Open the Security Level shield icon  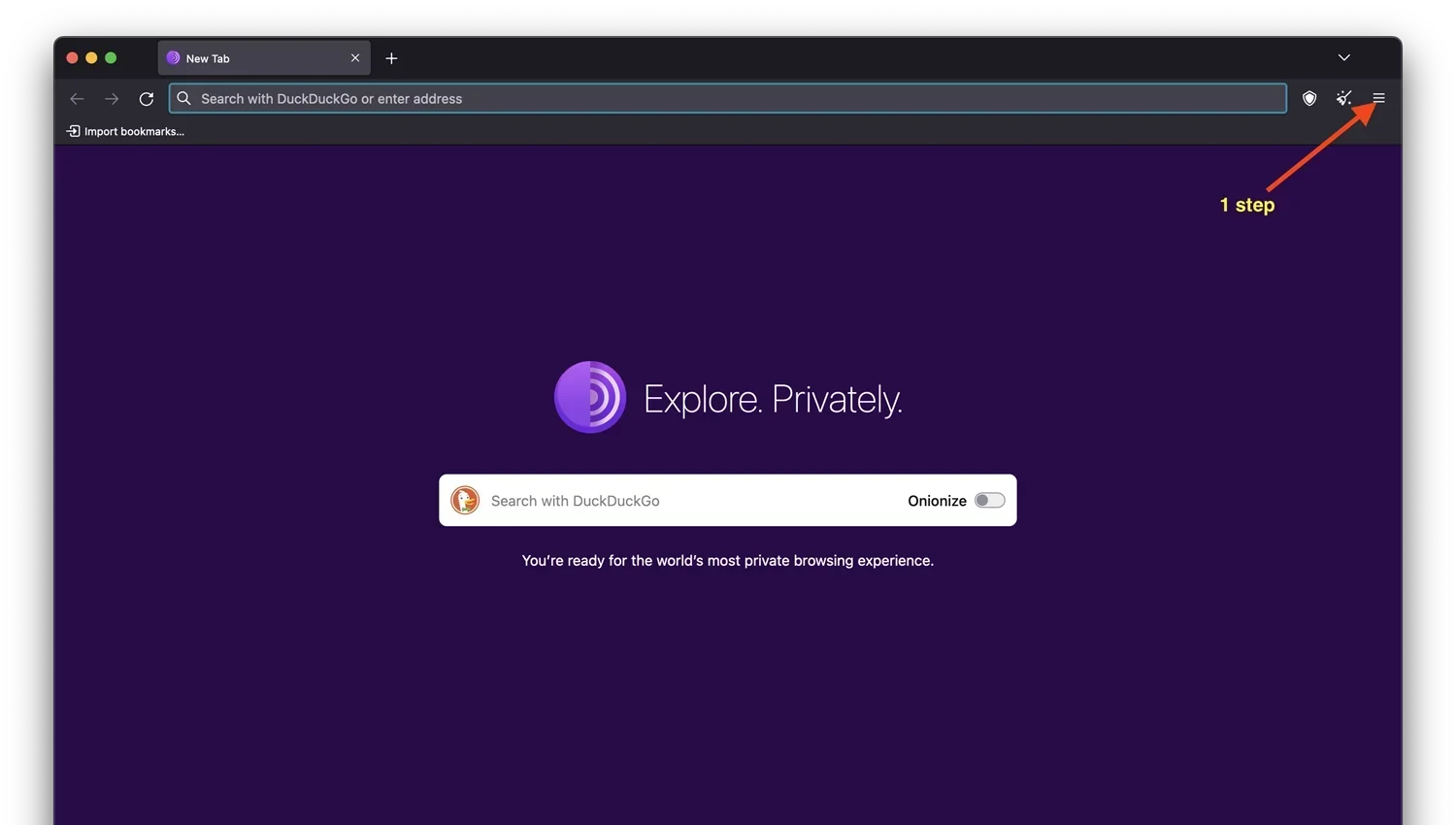1309,98
